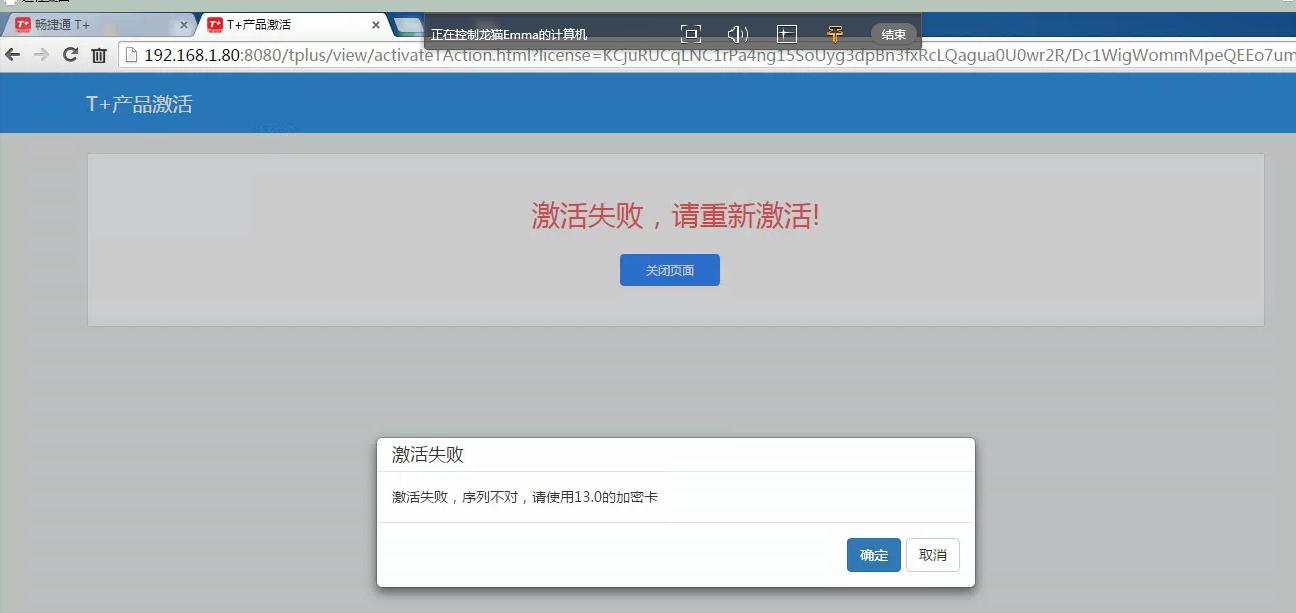Screen dimensions: 1296x613
Task: Click the trash can icon in the toolbar
Action: tap(99, 55)
